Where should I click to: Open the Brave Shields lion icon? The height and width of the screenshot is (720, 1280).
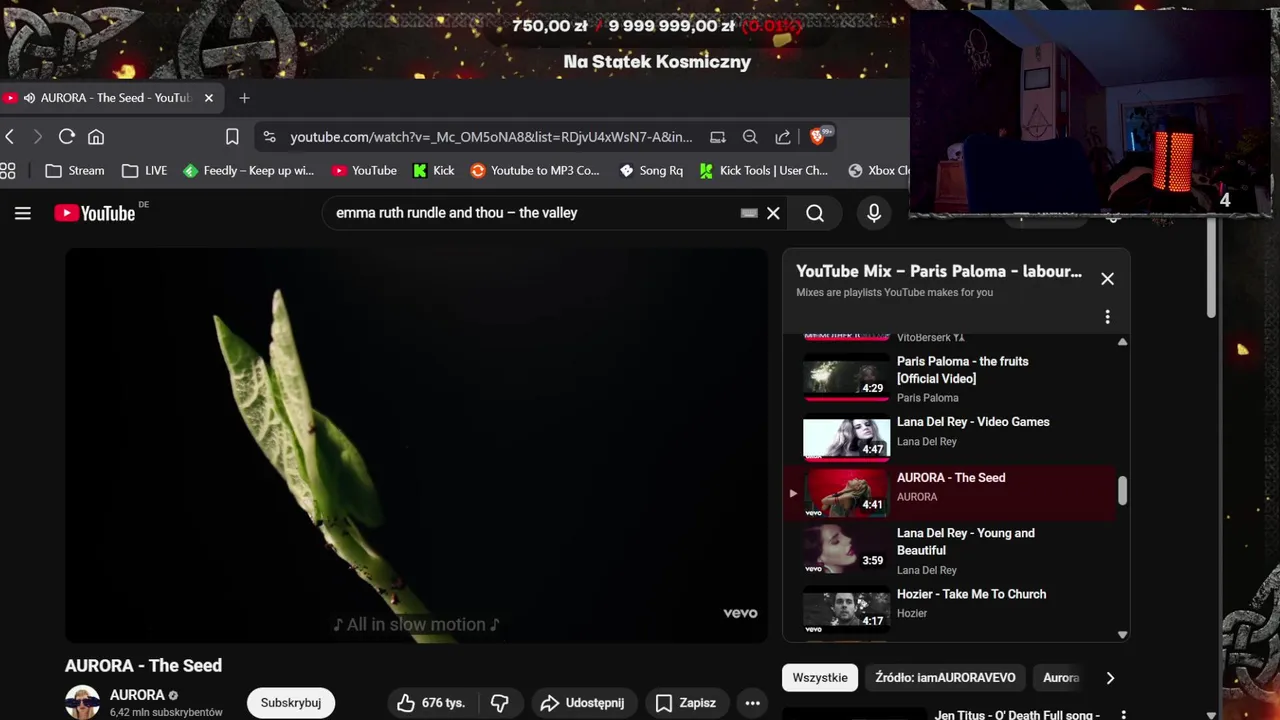tap(818, 136)
